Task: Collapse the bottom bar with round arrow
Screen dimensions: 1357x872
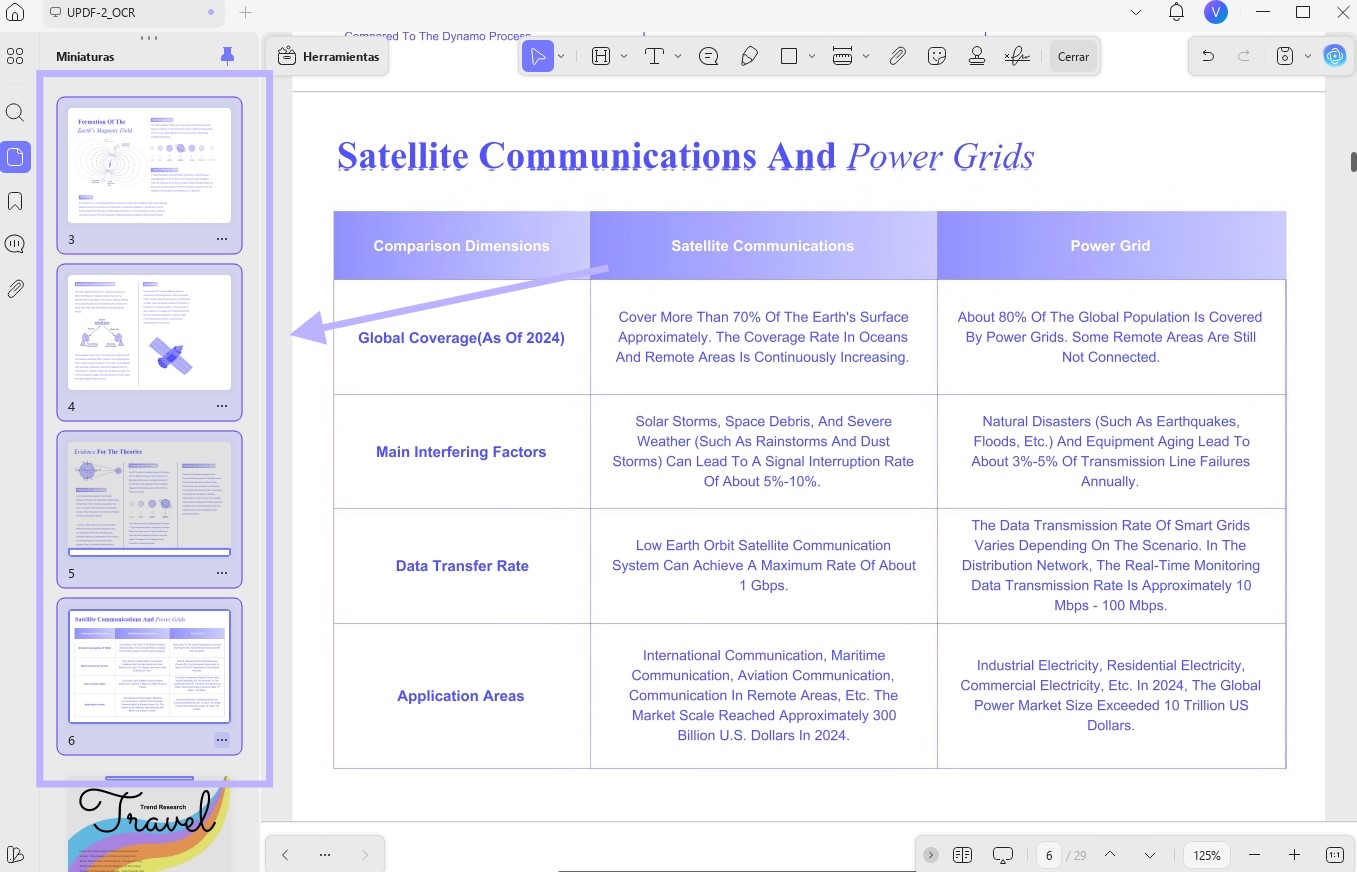Action: pyautogui.click(x=931, y=855)
